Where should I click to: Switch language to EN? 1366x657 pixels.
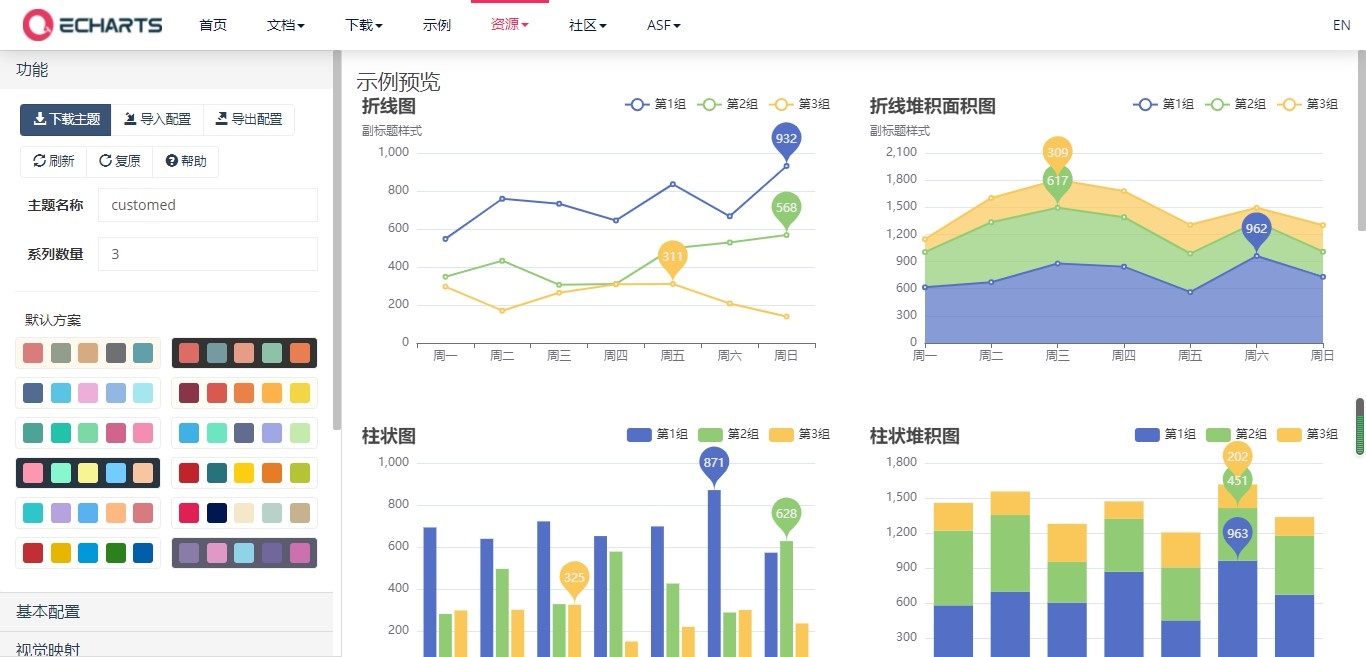1342,25
